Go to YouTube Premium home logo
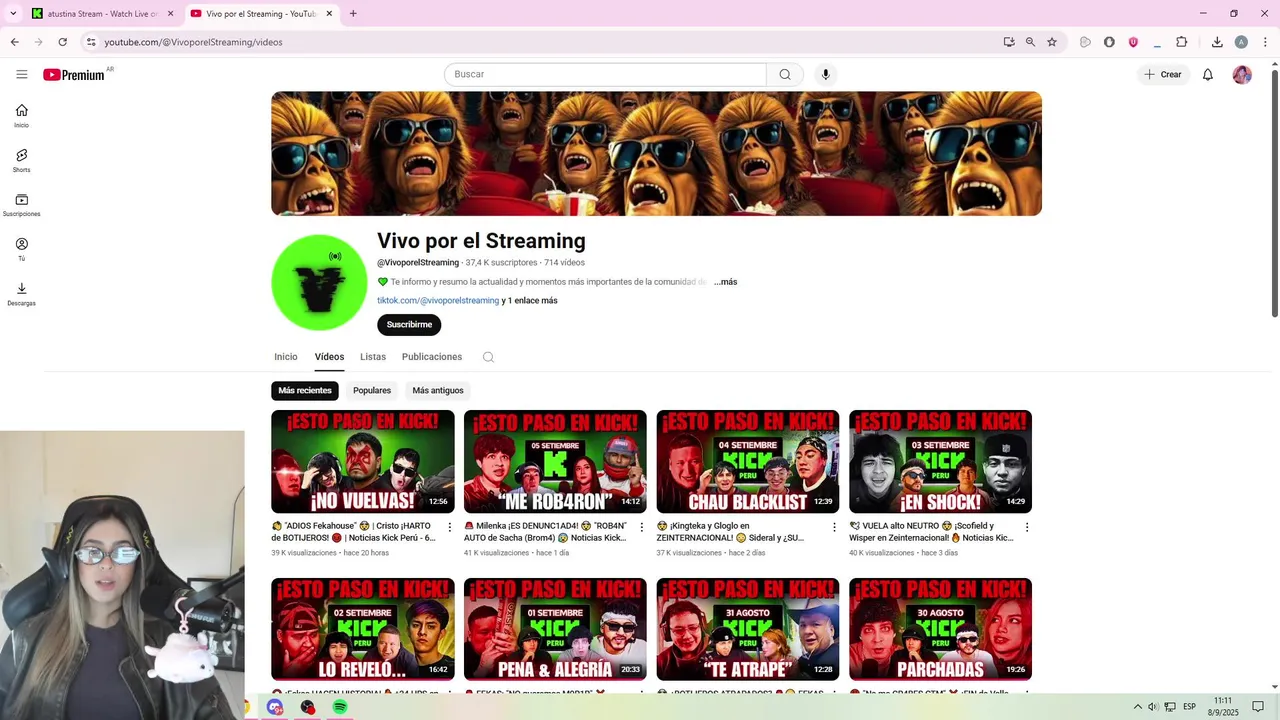The height and width of the screenshot is (720, 1280). [74, 75]
